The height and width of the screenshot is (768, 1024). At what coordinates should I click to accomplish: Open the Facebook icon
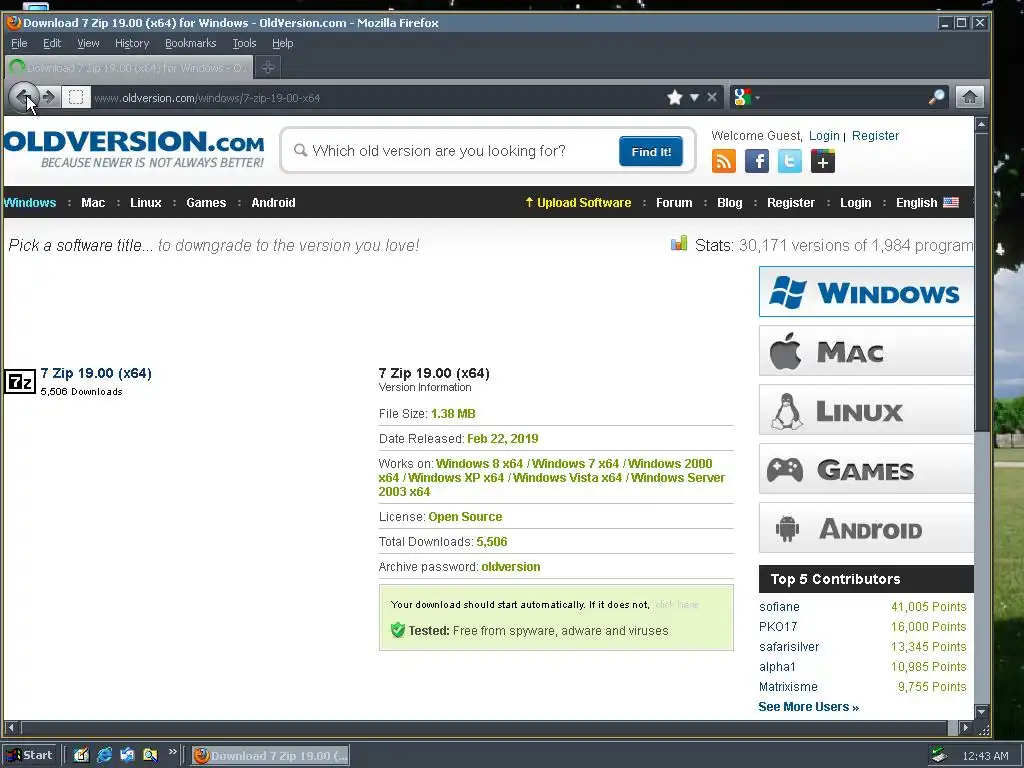click(x=757, y=161)
